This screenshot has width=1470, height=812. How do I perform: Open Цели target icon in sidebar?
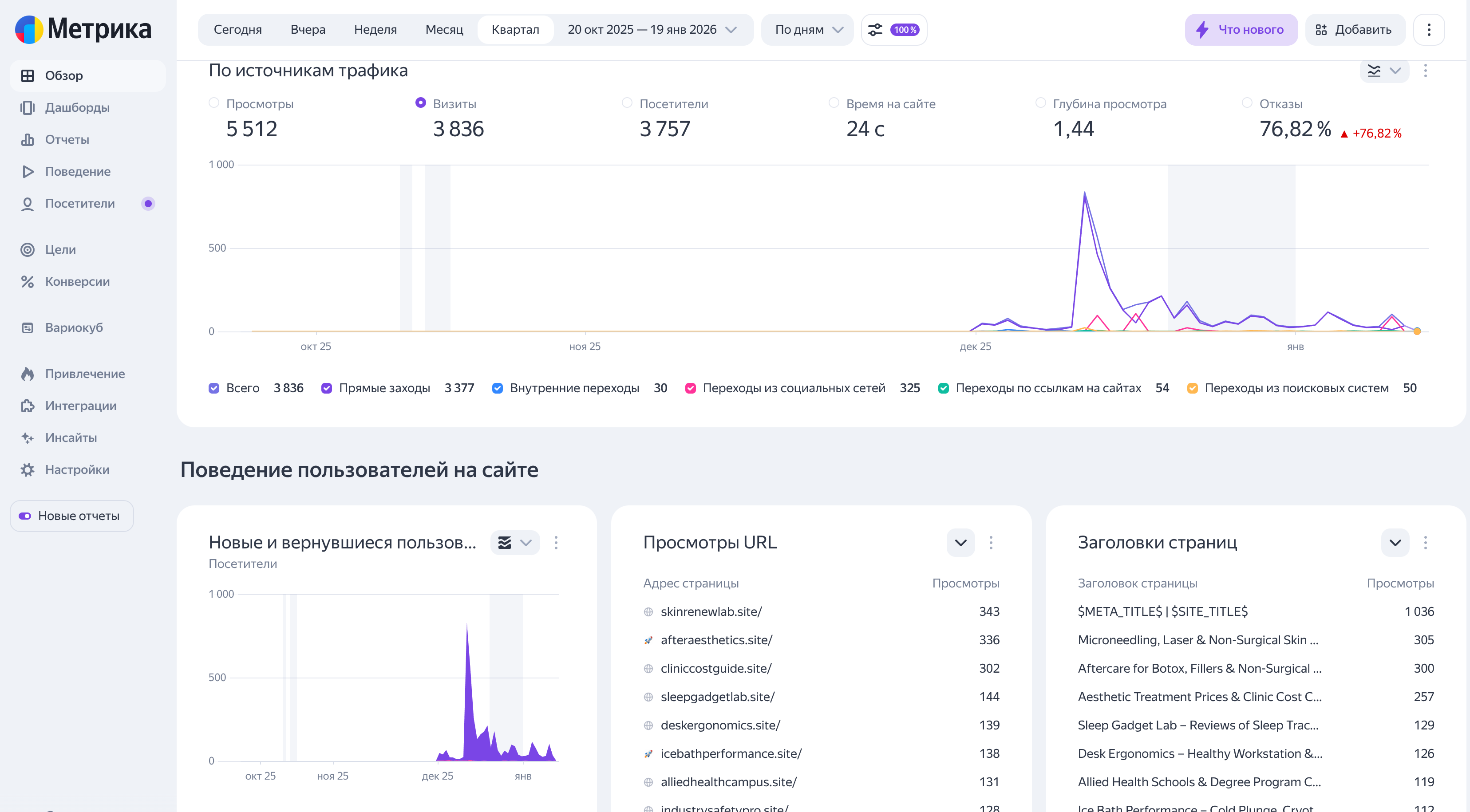point(27,250)
